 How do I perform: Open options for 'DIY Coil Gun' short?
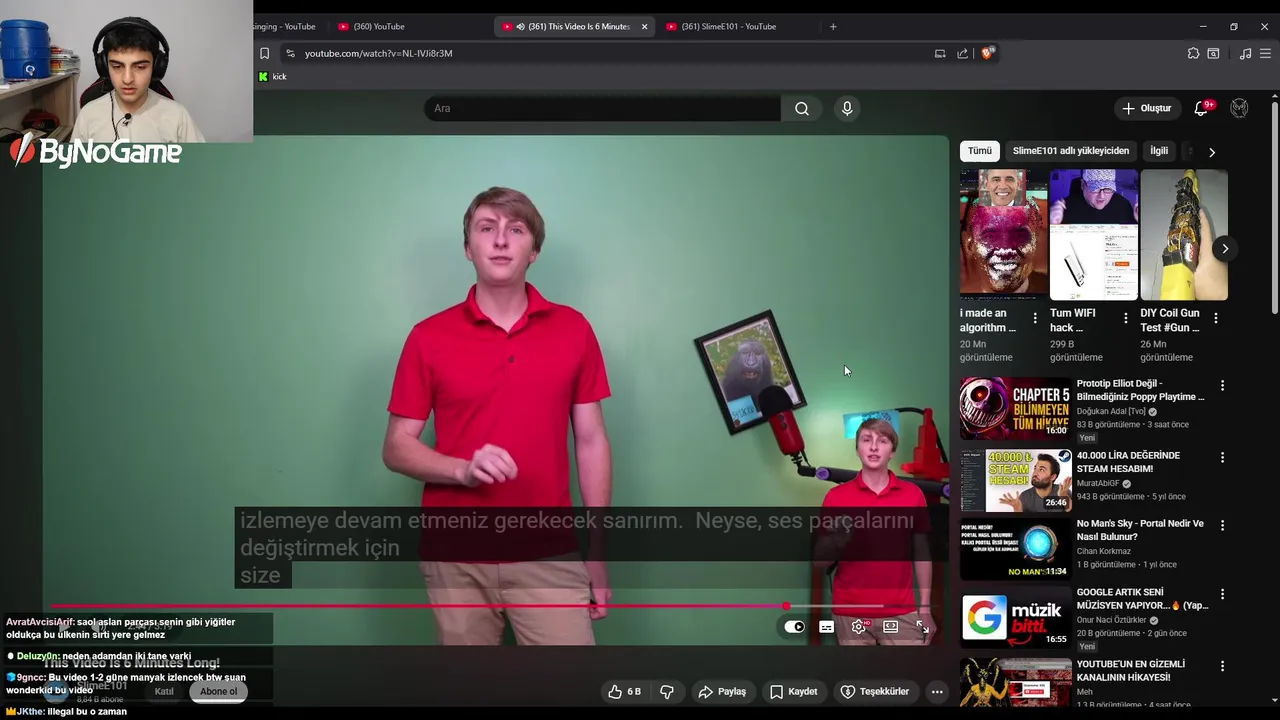[x=1215, y=318]
